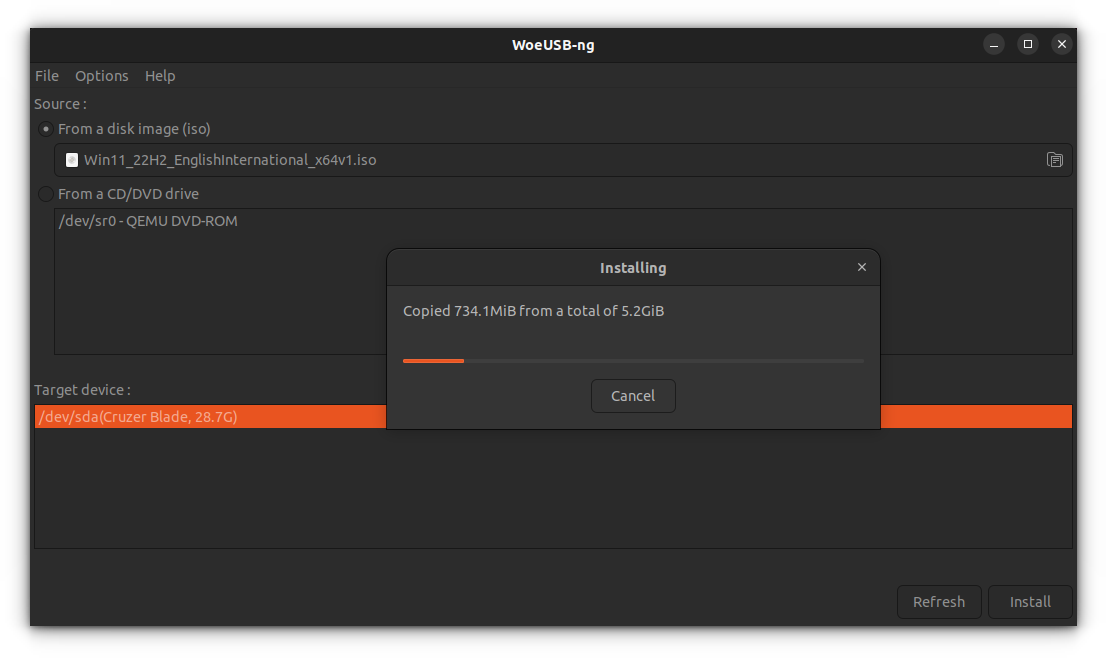1107x658 pixels.
Task: Open the File menu
Action: click(x=46, y=75)
